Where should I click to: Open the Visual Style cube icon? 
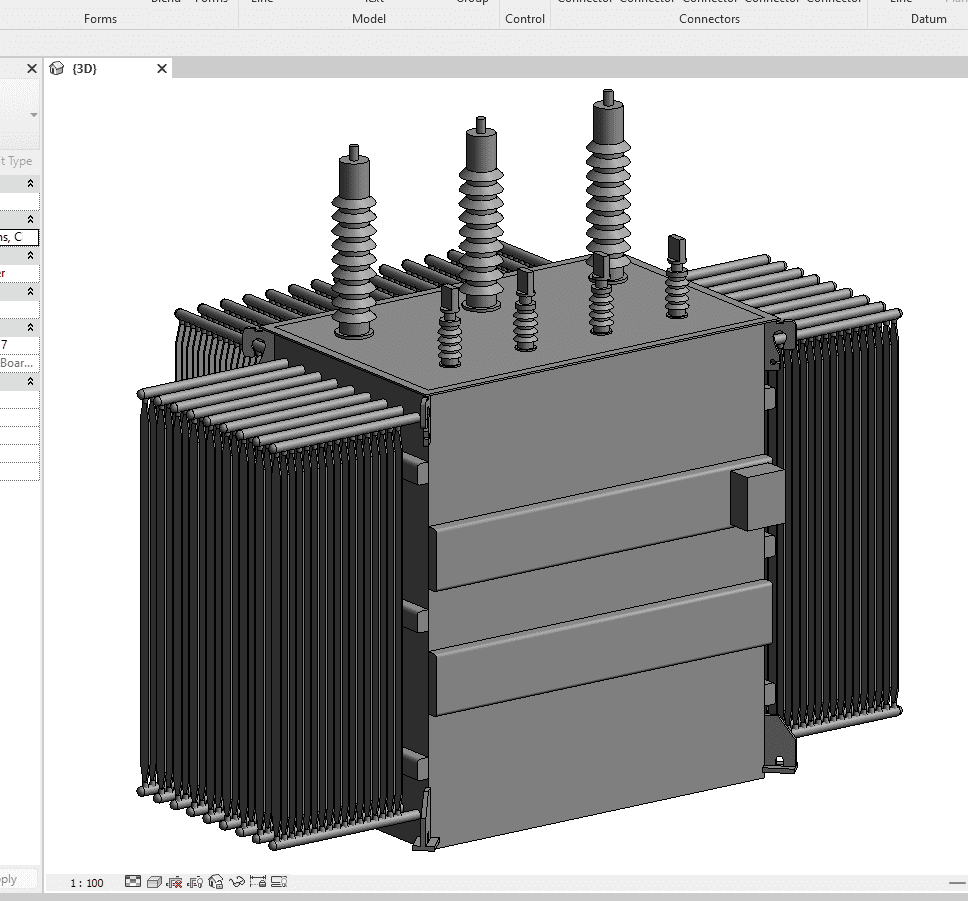(x=154, y=881)
